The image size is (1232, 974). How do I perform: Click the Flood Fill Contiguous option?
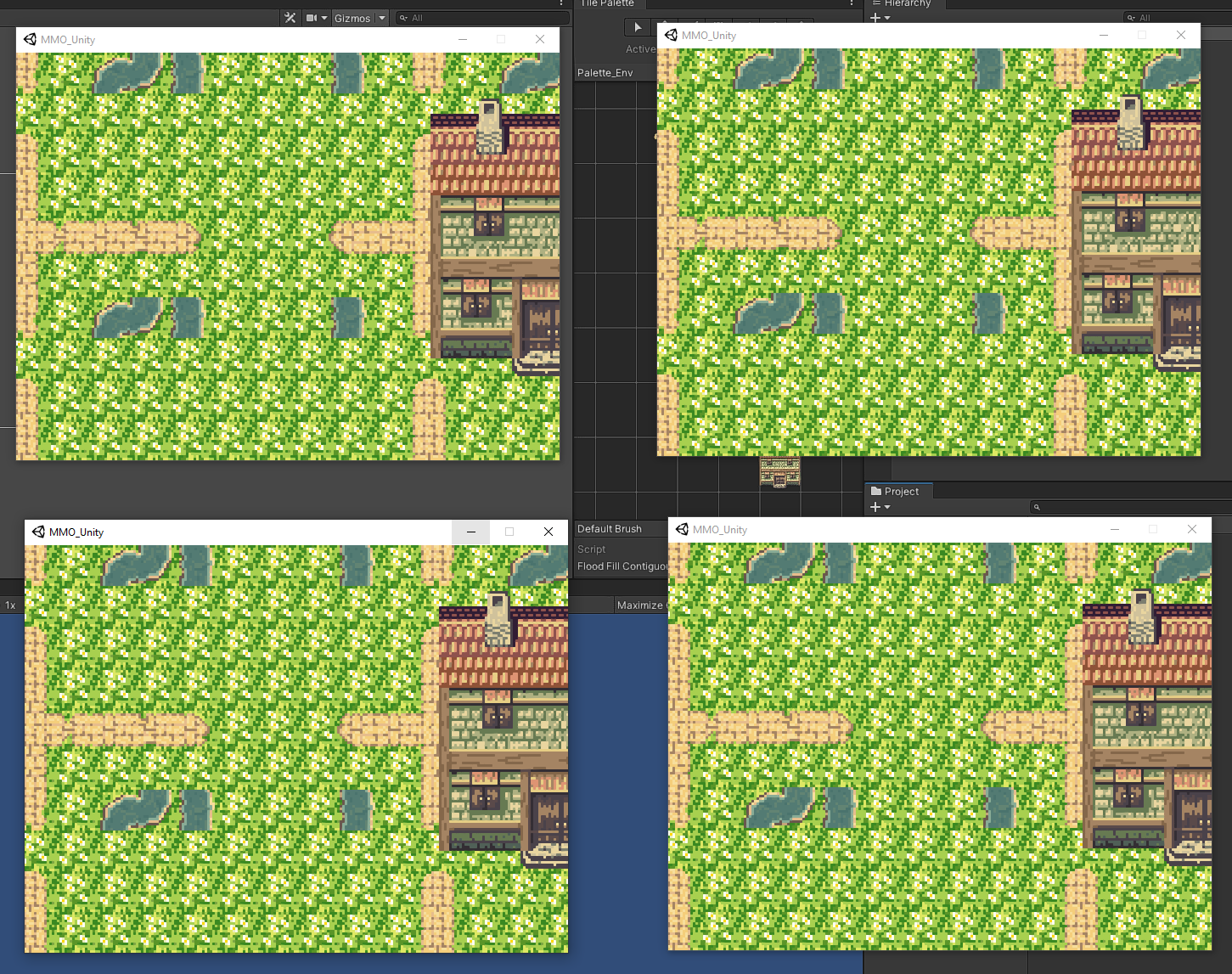click(x=623, y=566)
